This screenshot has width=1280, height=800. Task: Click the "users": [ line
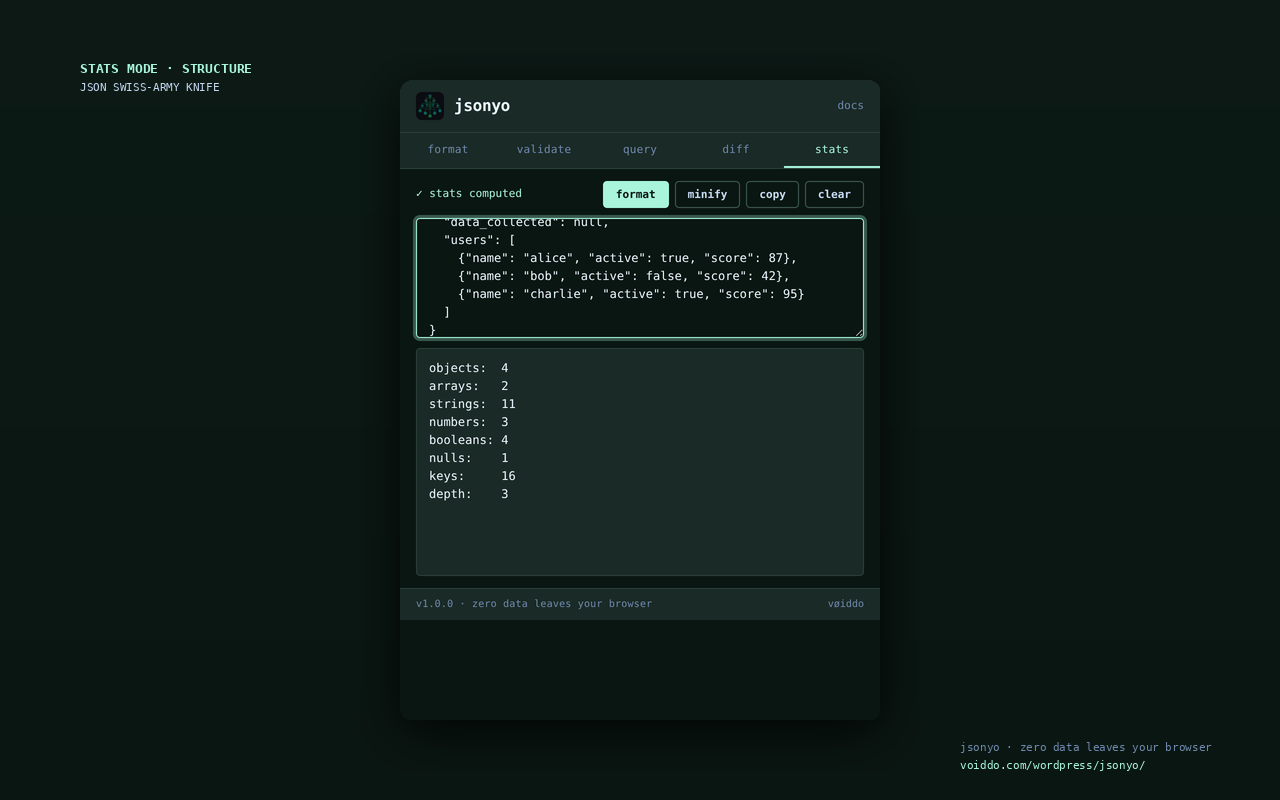(x=480, y=240)
